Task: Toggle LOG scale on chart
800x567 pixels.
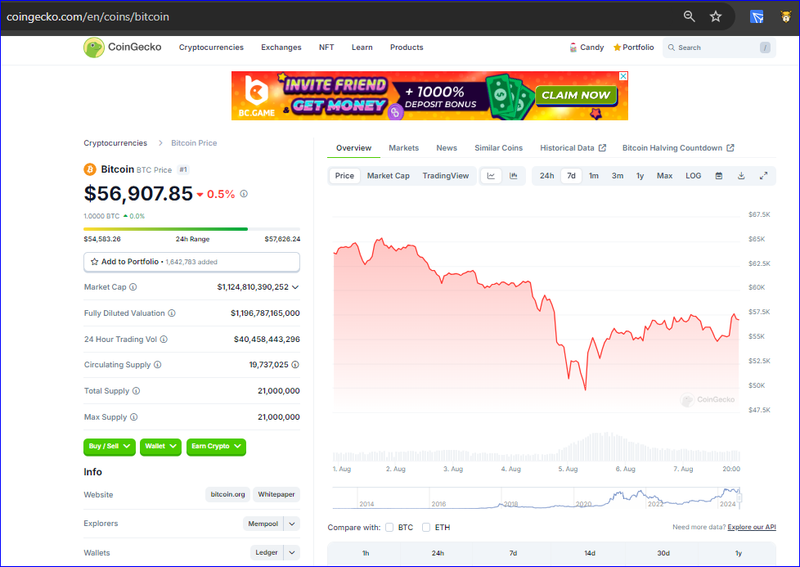Action: point(693,176)
